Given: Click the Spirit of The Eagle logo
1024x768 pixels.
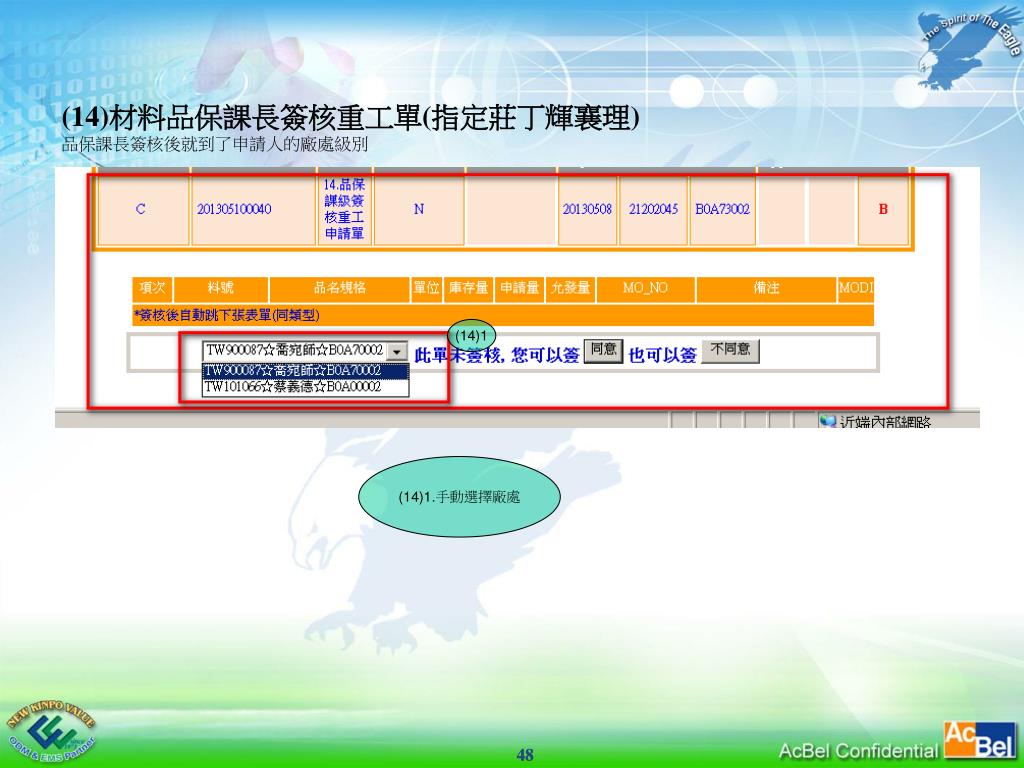Looking at the screenshot, I should [x=969, y=49].
